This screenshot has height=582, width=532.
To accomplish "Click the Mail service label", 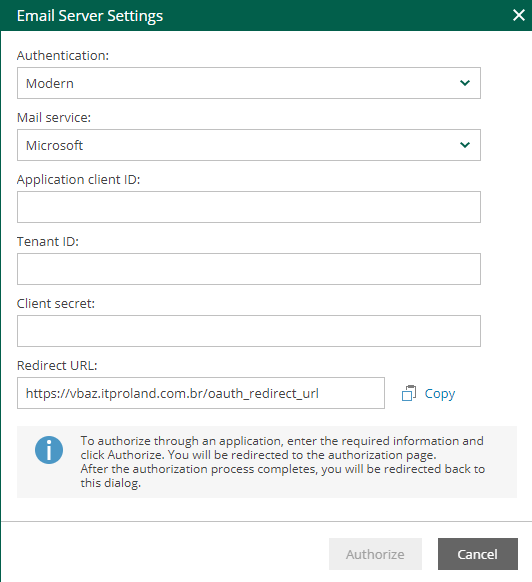I will coord(54,117).
